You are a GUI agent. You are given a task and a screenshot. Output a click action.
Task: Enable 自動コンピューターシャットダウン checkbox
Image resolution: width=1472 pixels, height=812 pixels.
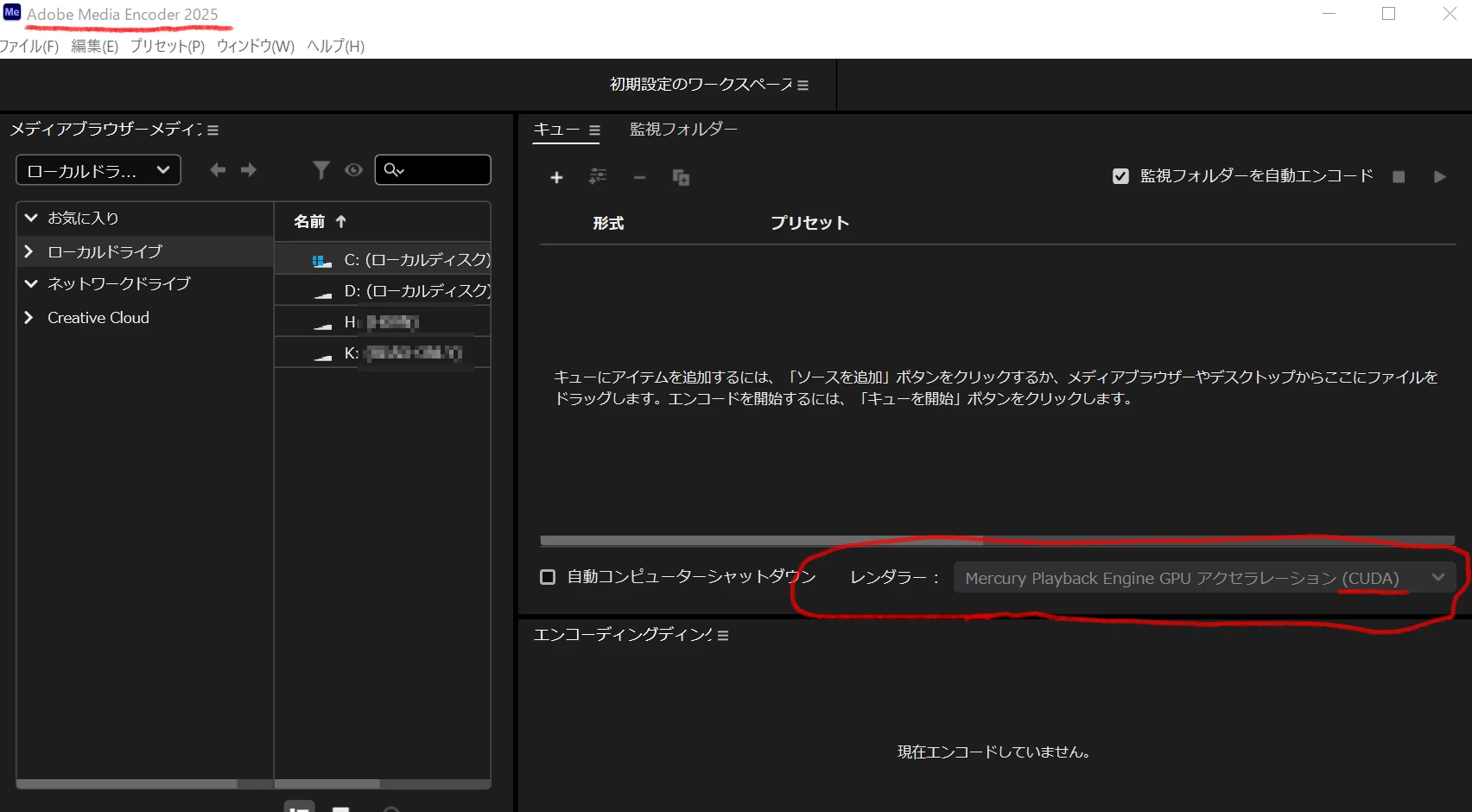click(x=548, y=577)
